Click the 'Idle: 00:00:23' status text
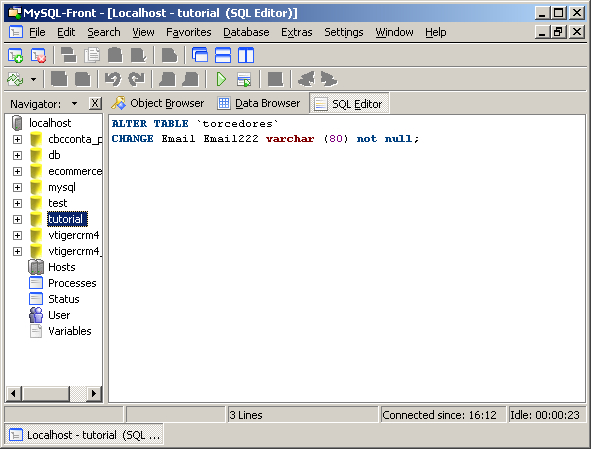The image size is (591, 449). [547, 415]
